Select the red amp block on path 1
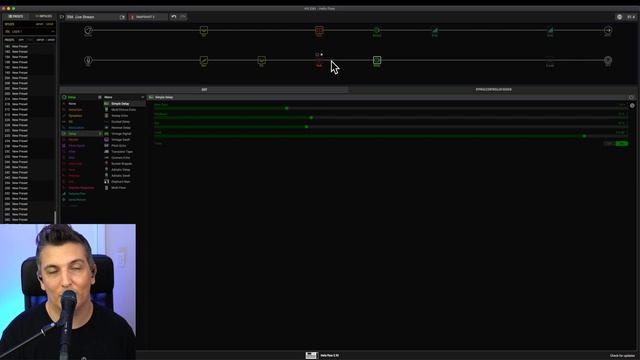Viewport: 640px width, 360px height. (x=319, y=30)
